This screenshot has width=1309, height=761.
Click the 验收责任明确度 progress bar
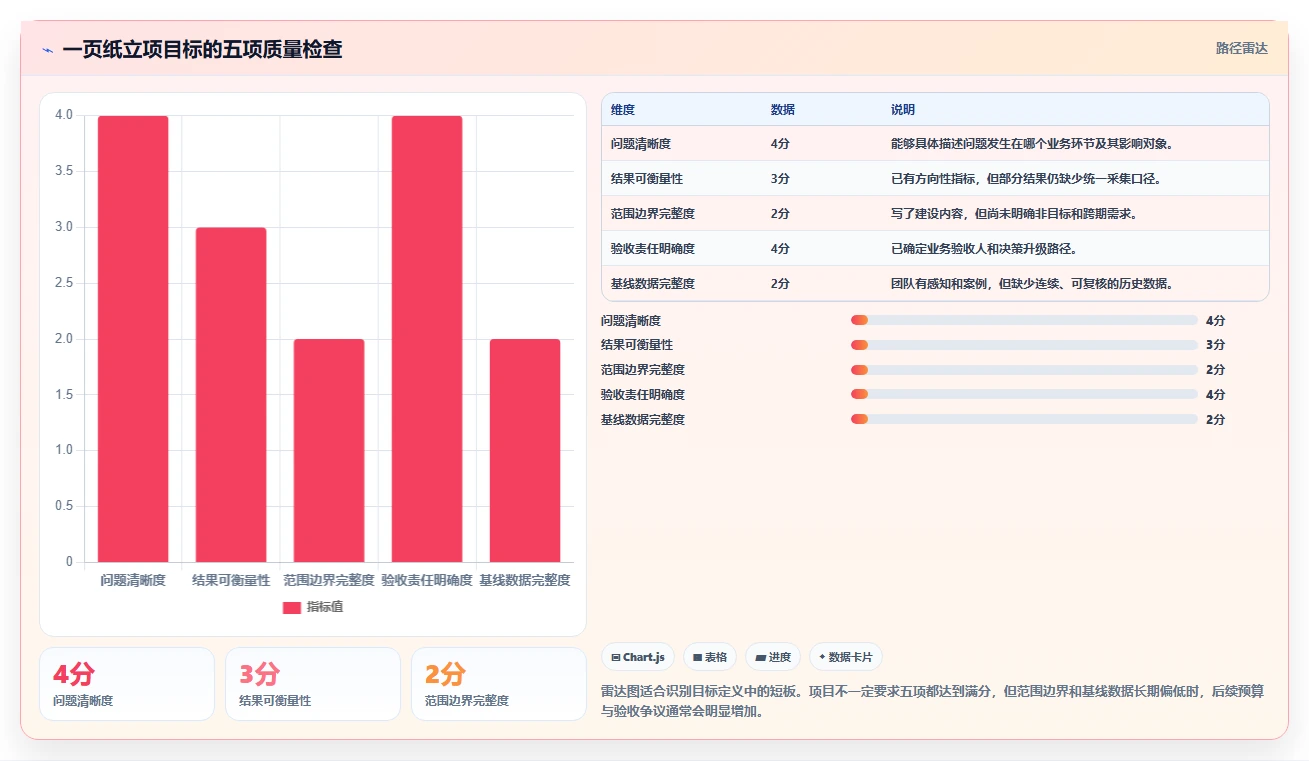click(1024, 394)
